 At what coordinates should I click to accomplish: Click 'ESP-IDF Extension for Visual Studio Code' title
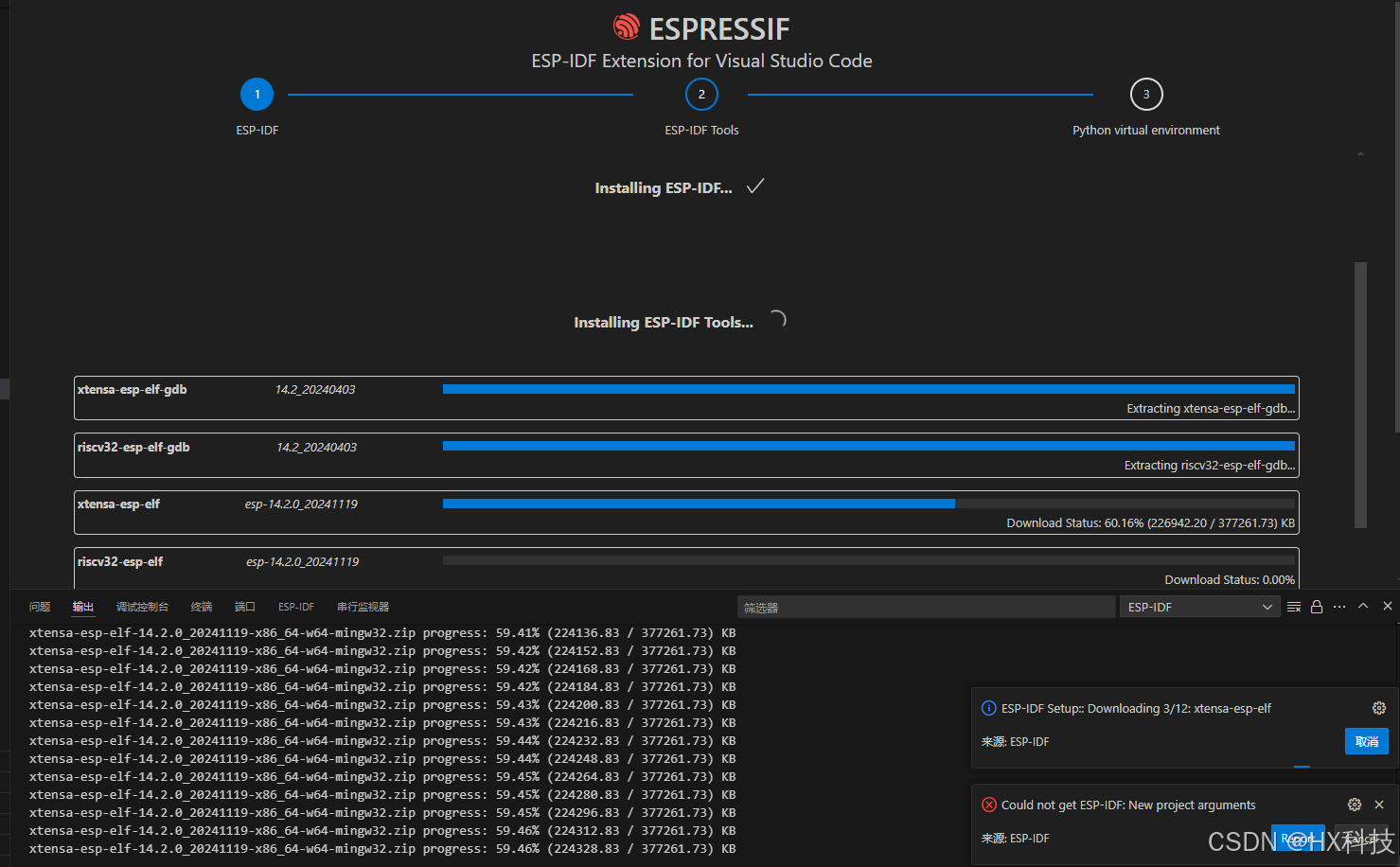pyautogui.click(x=701, y=61)
